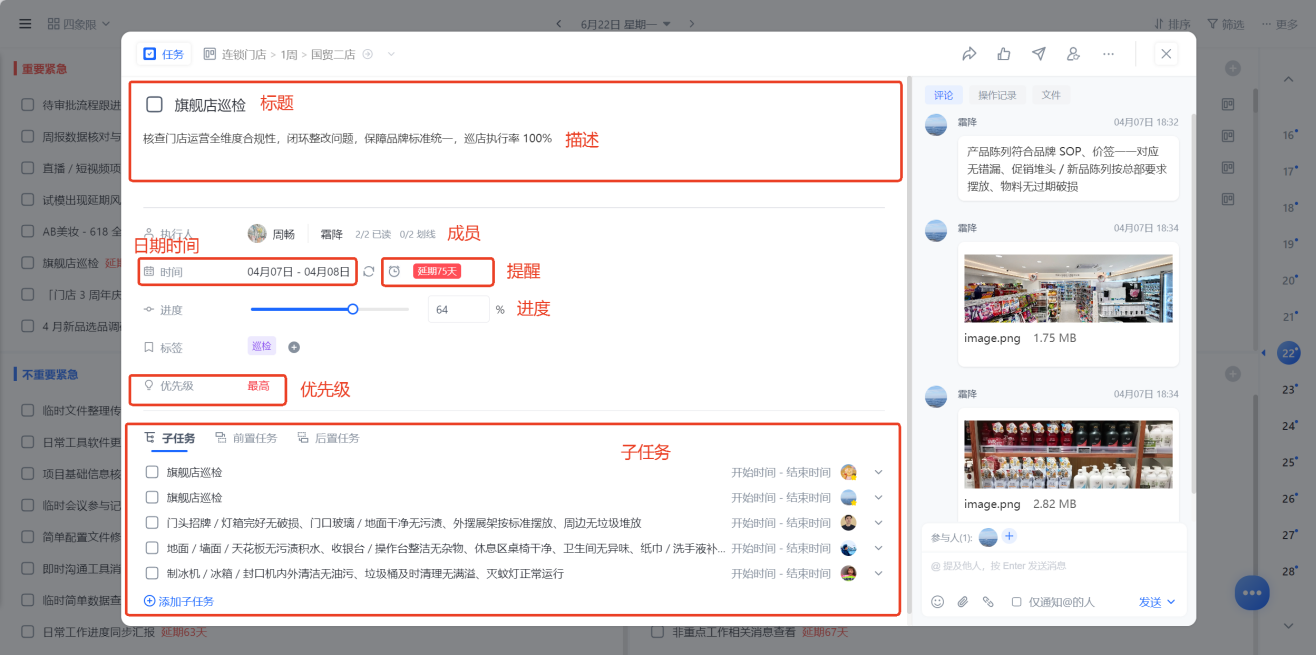Click 添加子任务 link

coord(179,601)
